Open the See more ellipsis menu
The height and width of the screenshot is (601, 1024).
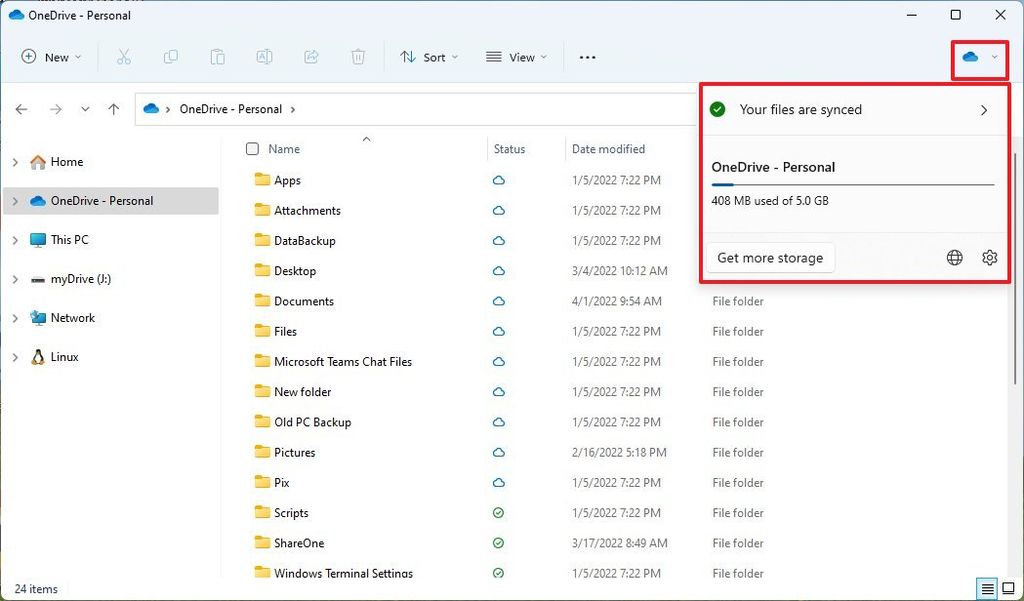pyautogui.click(x=587, y=57)
